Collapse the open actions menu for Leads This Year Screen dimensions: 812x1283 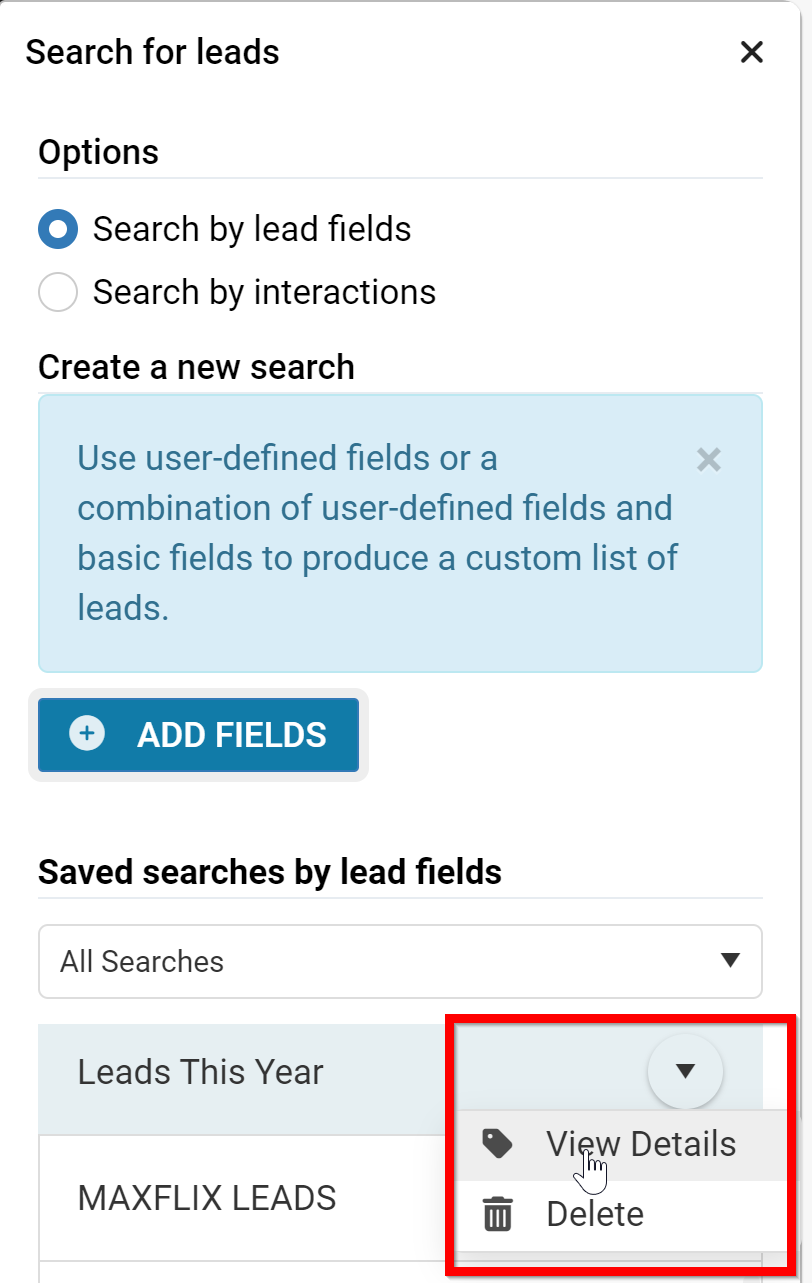pyautogui.click(x=685, y=1071)
